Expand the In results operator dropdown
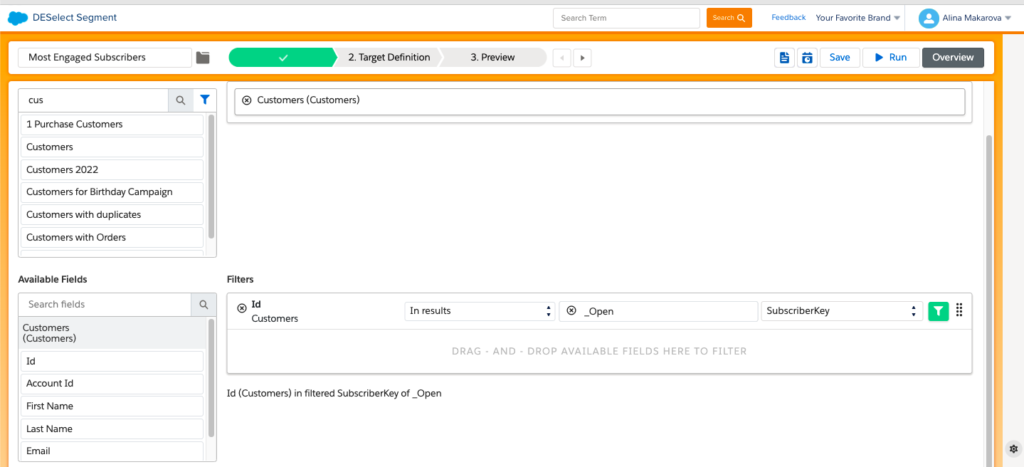Screen dimensions: 1024x467 (479, 311)
